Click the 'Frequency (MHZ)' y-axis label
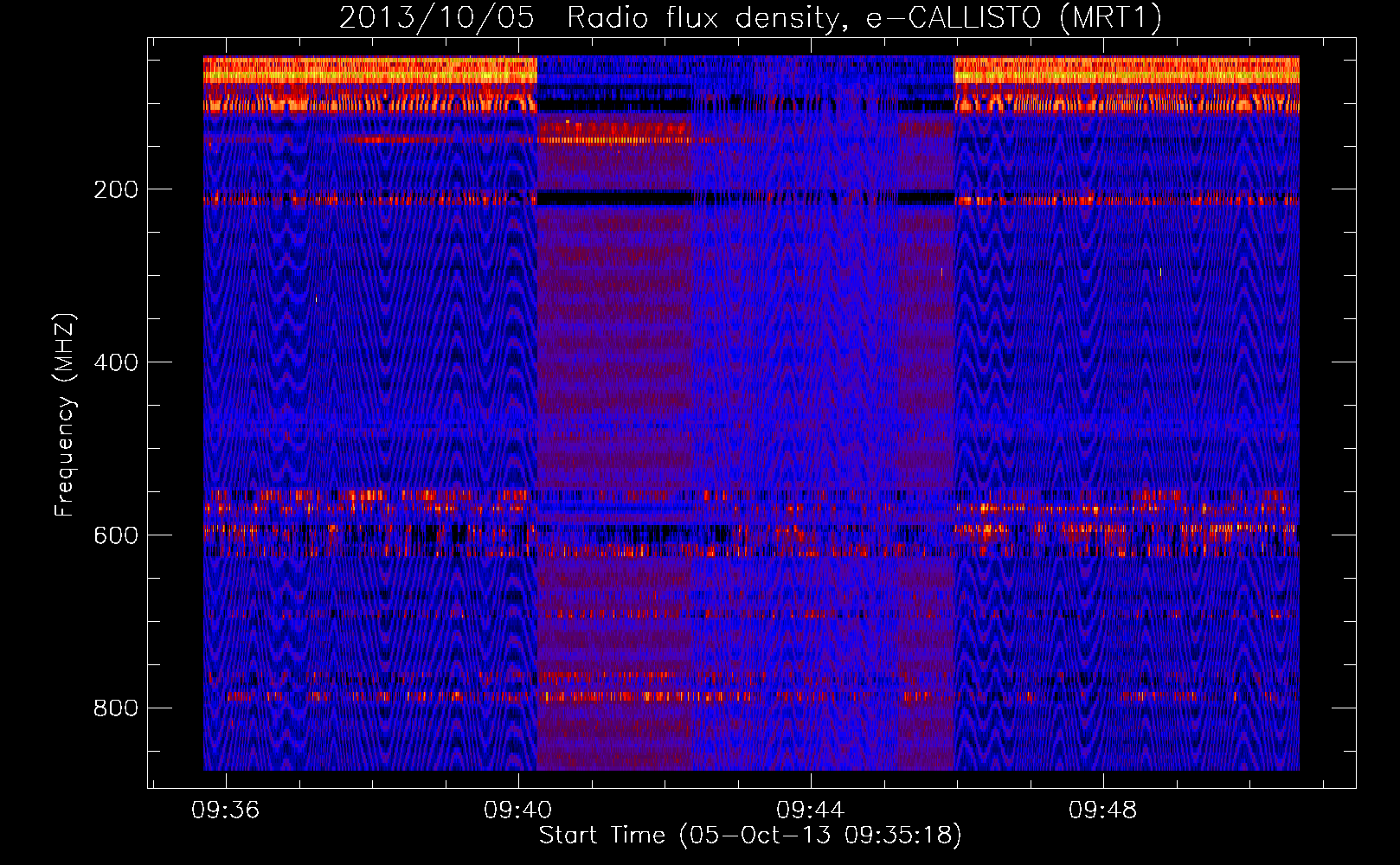1400x865 pixels. click(65, 415)
